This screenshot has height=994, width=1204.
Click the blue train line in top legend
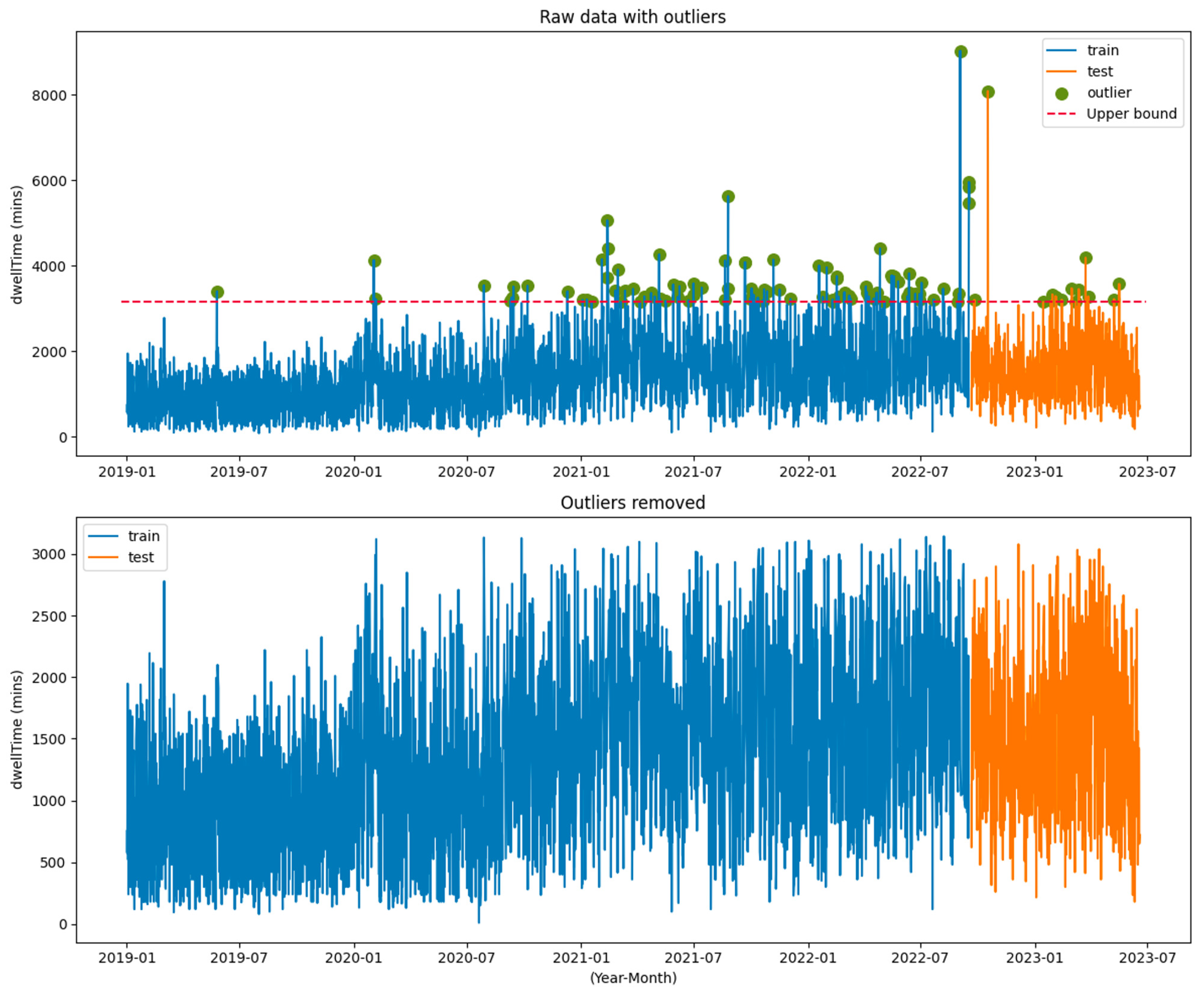1061,50
